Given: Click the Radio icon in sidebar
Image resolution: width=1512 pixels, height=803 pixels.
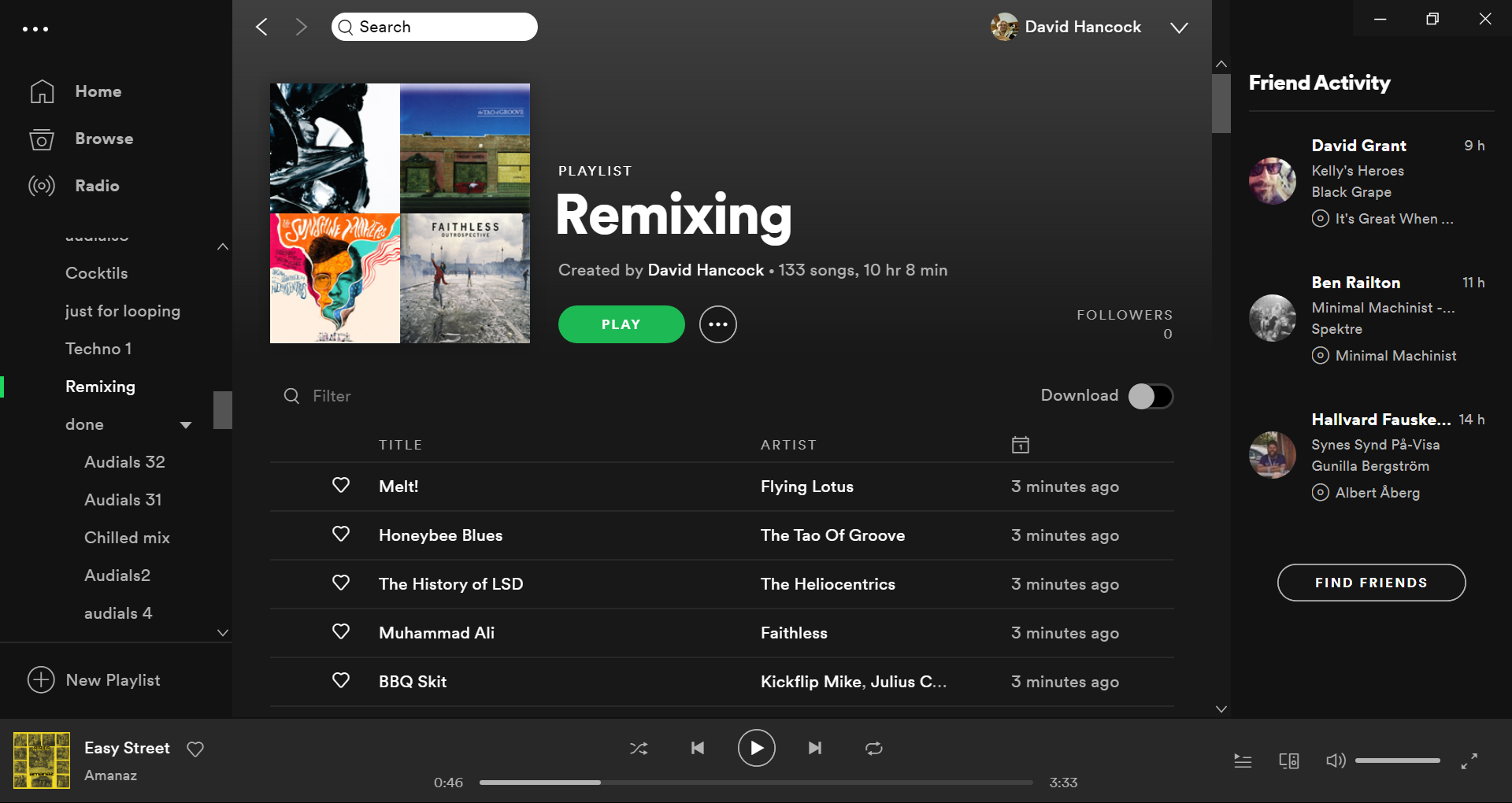Looking at the screenshot, I should tap(42, 186).
